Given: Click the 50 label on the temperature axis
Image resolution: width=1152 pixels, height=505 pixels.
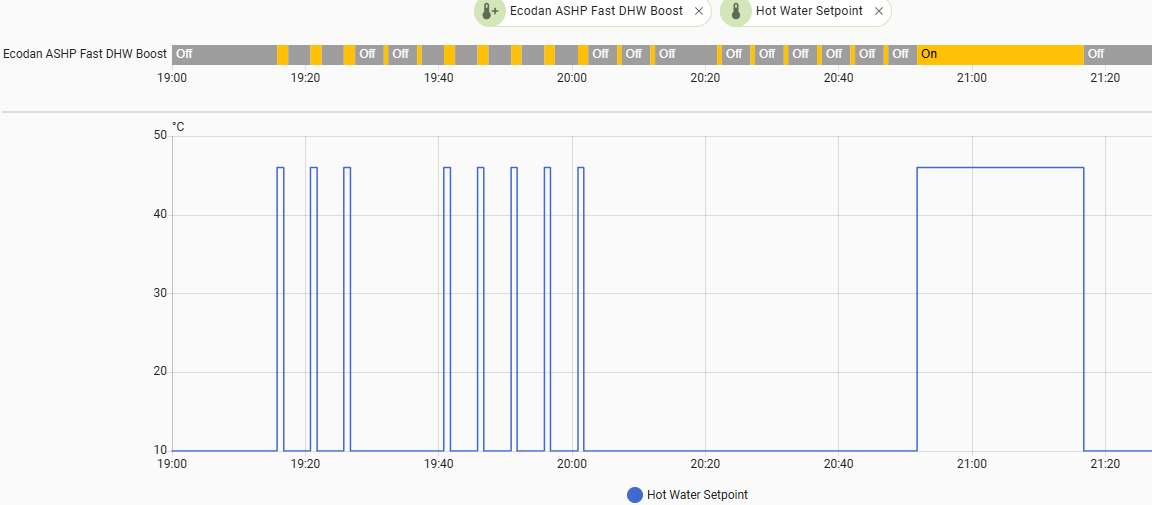Looking at the screenshot, I should click(x=159, y=136).
